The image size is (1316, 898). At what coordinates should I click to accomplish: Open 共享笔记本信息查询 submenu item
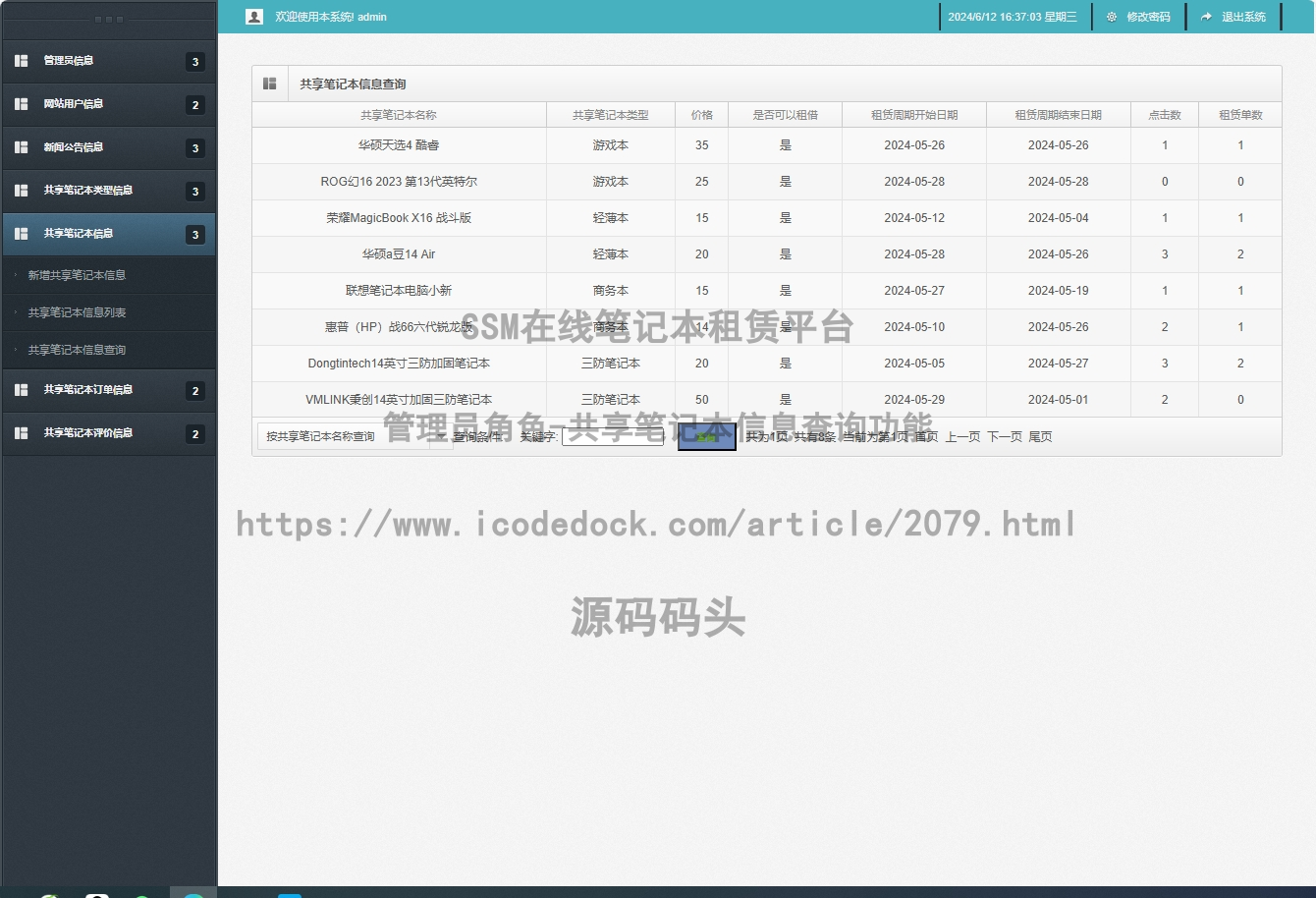click(x=77, y=350)
